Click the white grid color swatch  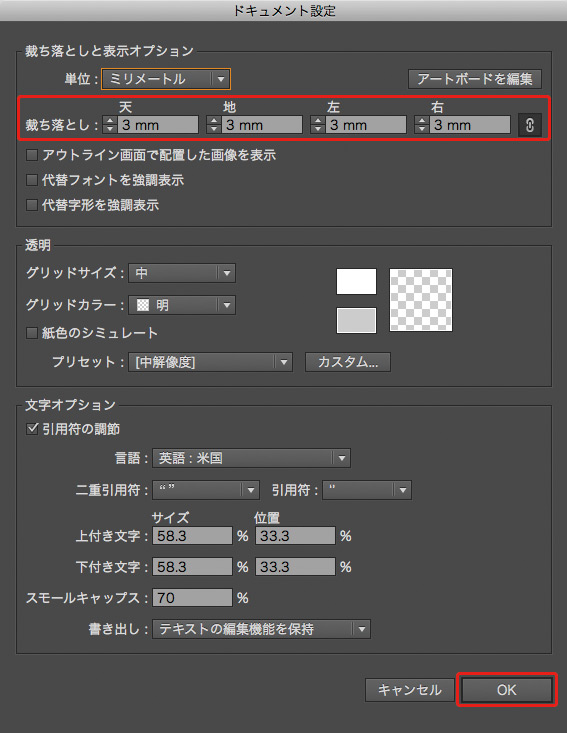click(356, 281)
